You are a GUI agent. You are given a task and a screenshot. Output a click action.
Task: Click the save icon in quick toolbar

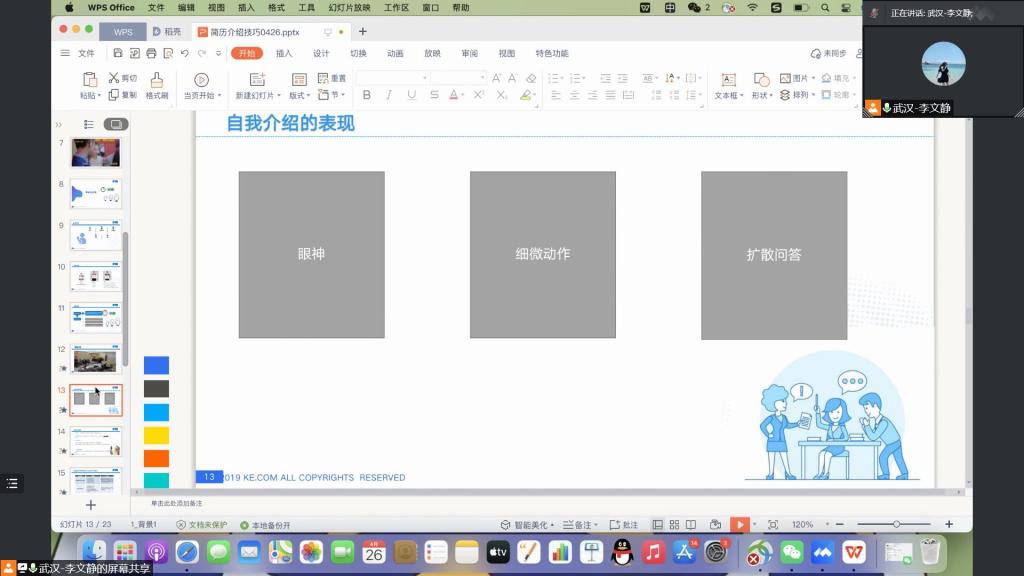point(118,53)
